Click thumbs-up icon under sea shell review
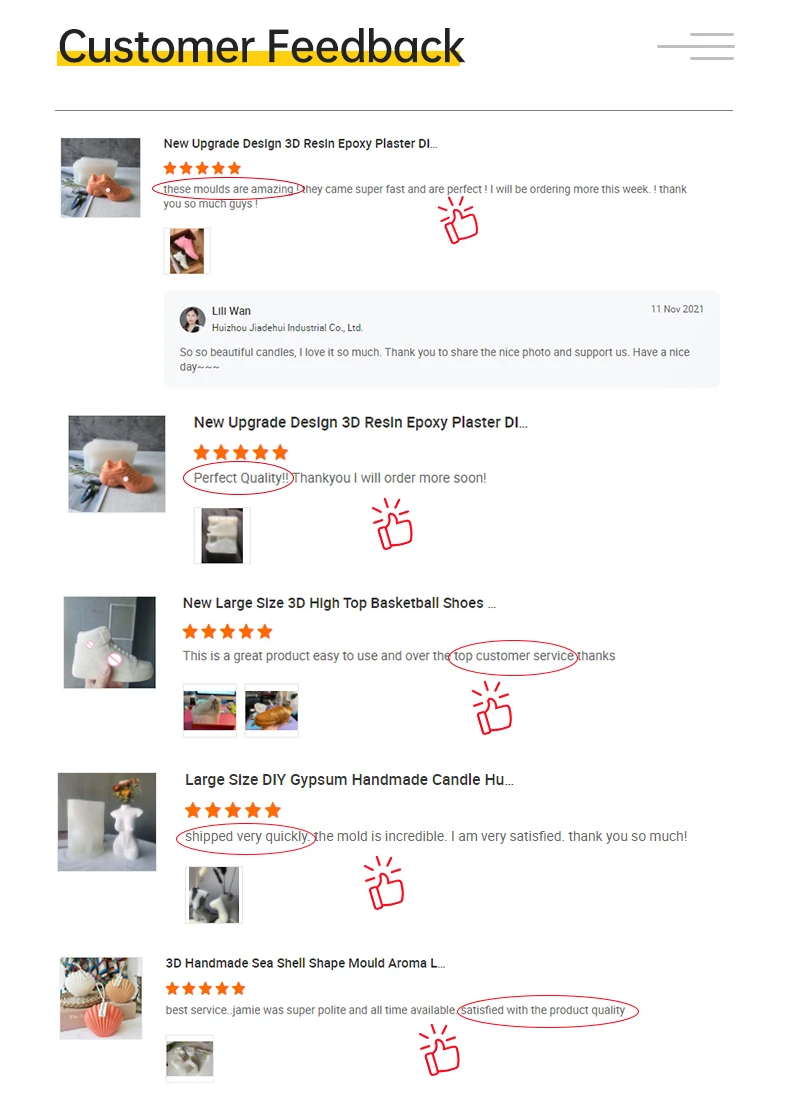Screen dimensions: 790x1099 point(440,1050)
